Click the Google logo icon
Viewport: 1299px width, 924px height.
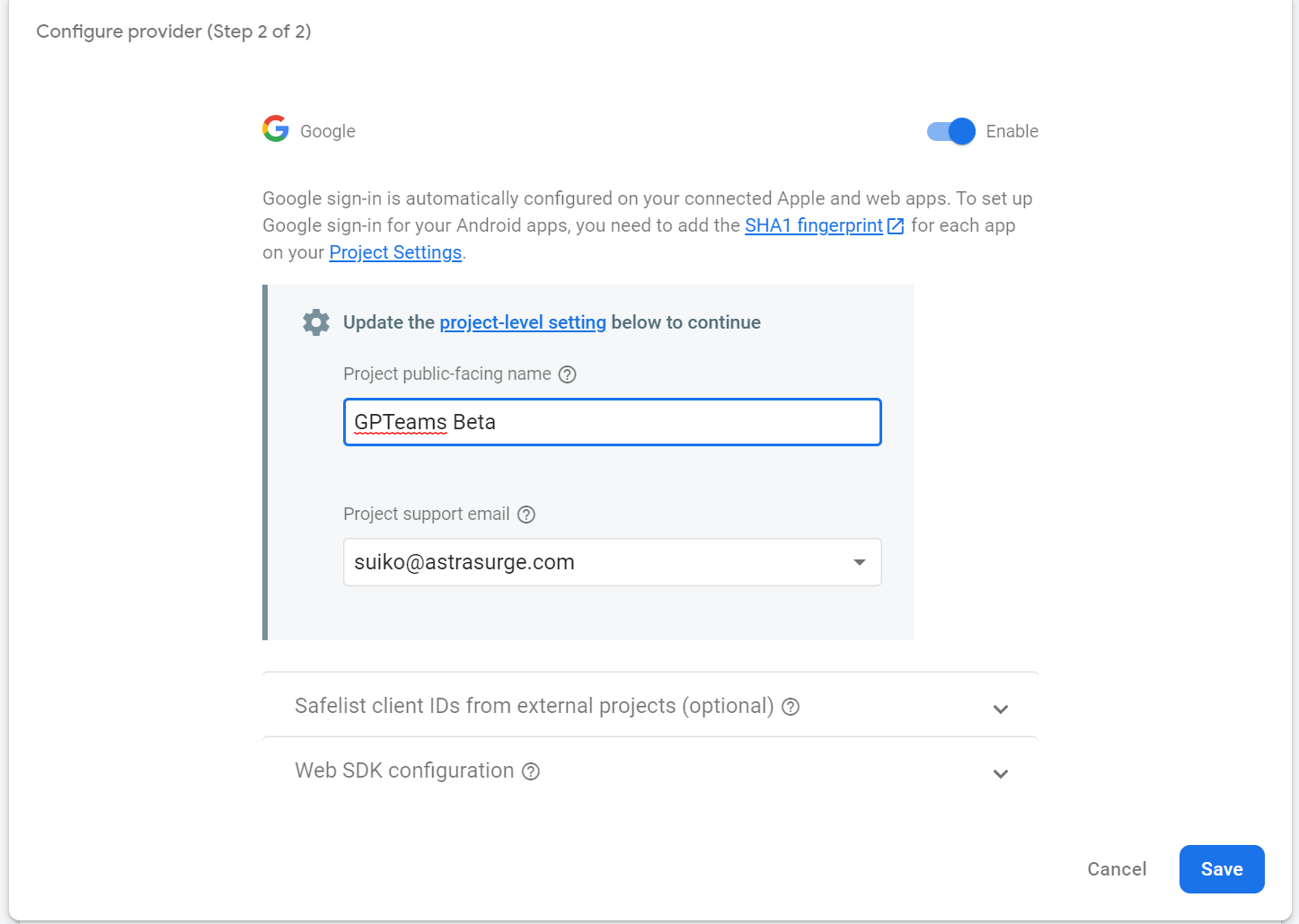[276, 129]
